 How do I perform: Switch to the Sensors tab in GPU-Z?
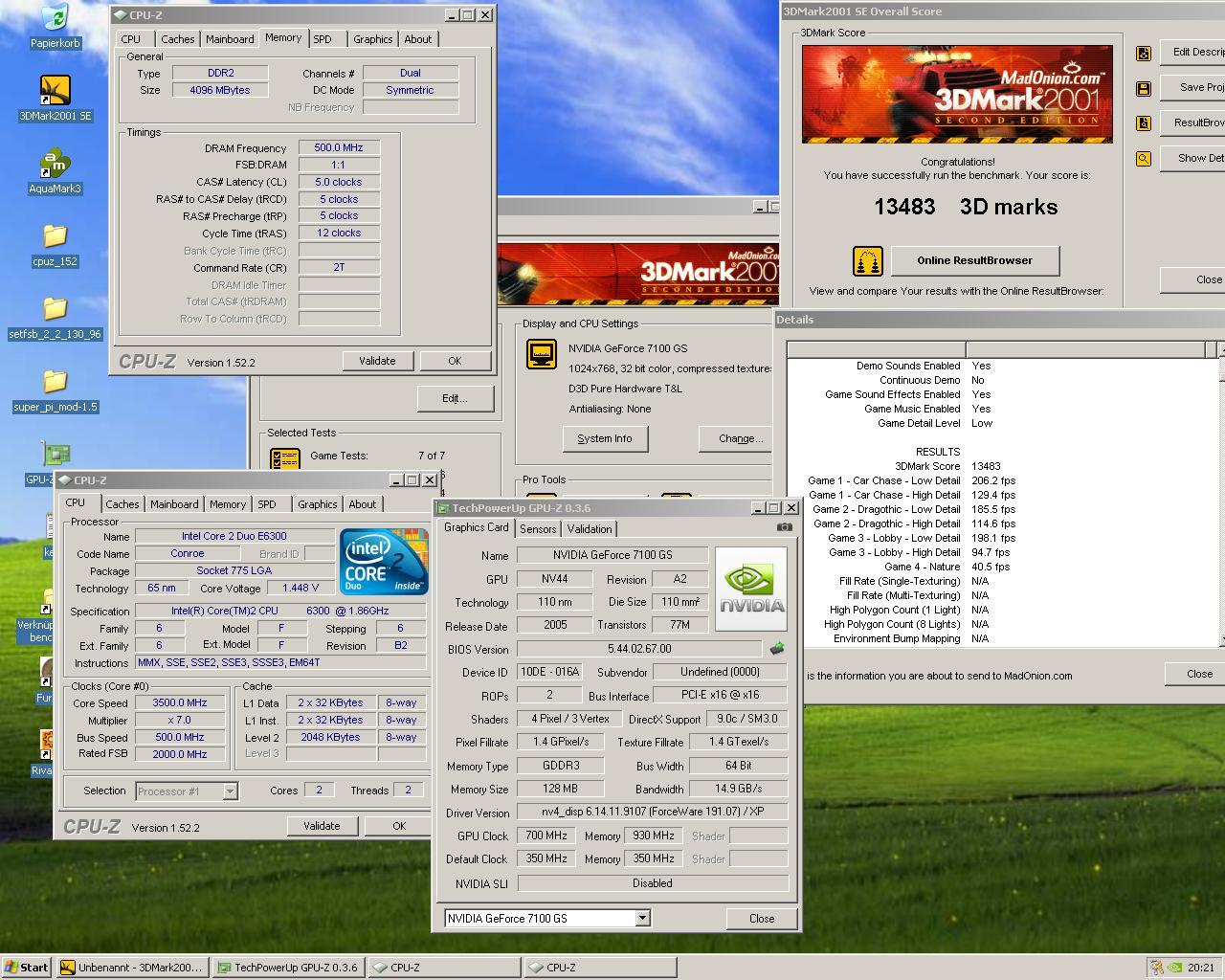[538, 529]
